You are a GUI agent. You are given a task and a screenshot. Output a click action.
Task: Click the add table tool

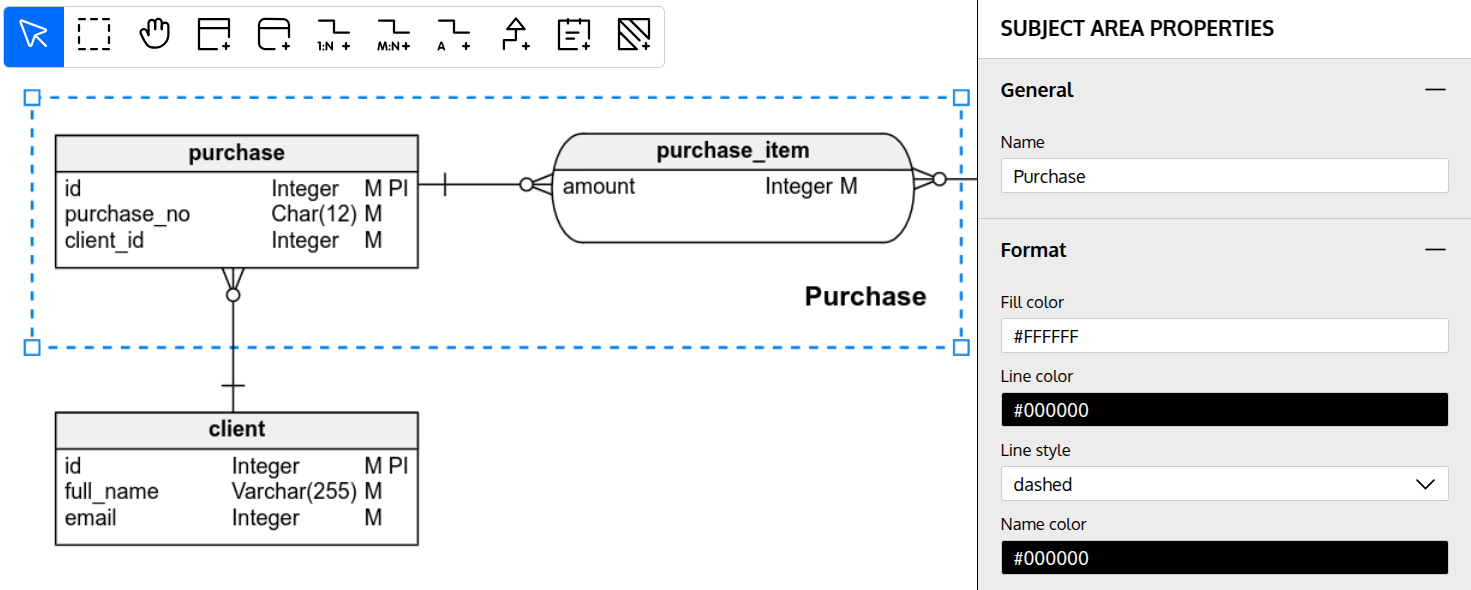coord(214,36)
